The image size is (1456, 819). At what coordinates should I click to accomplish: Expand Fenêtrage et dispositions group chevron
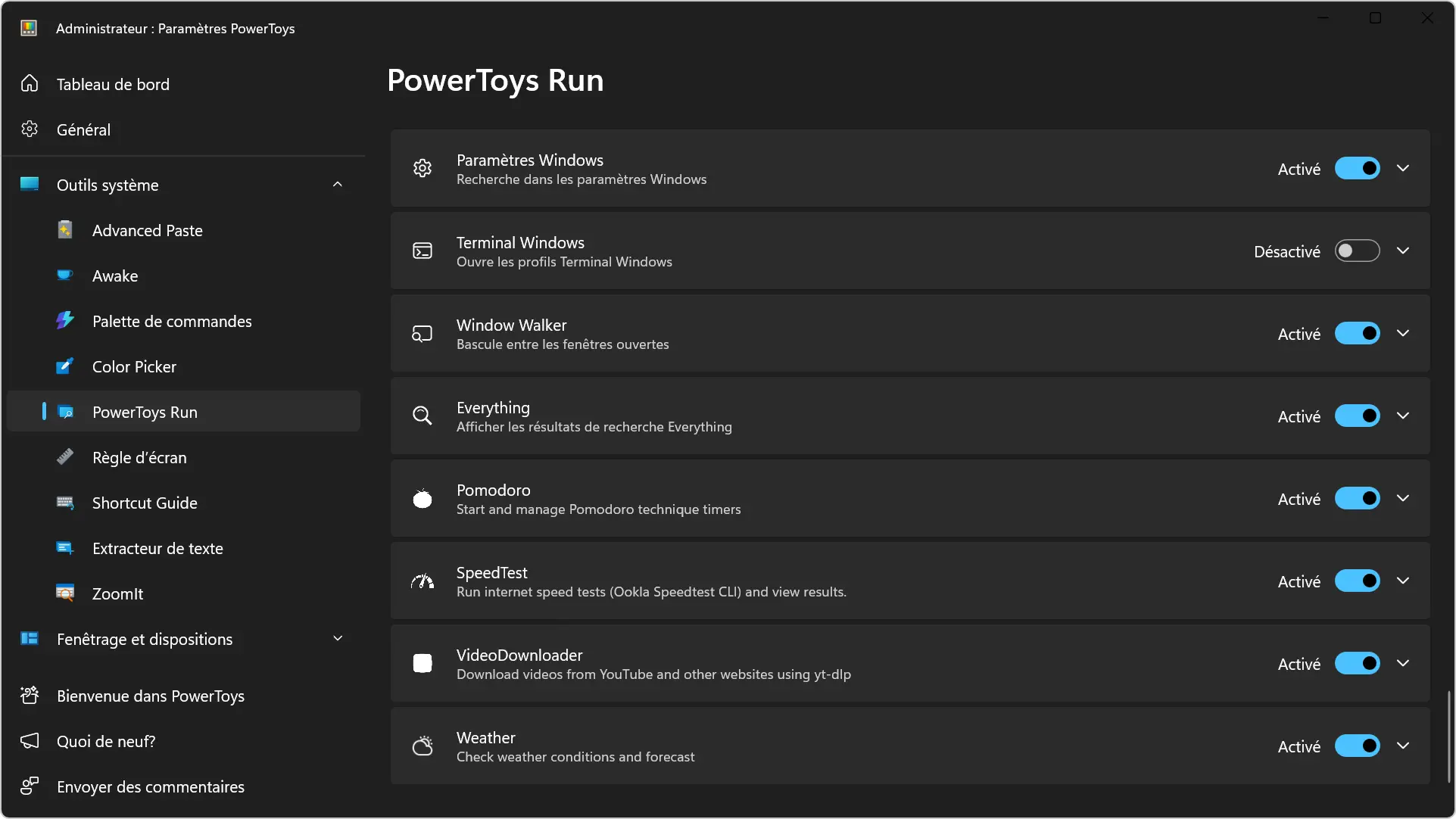point(338,638)
